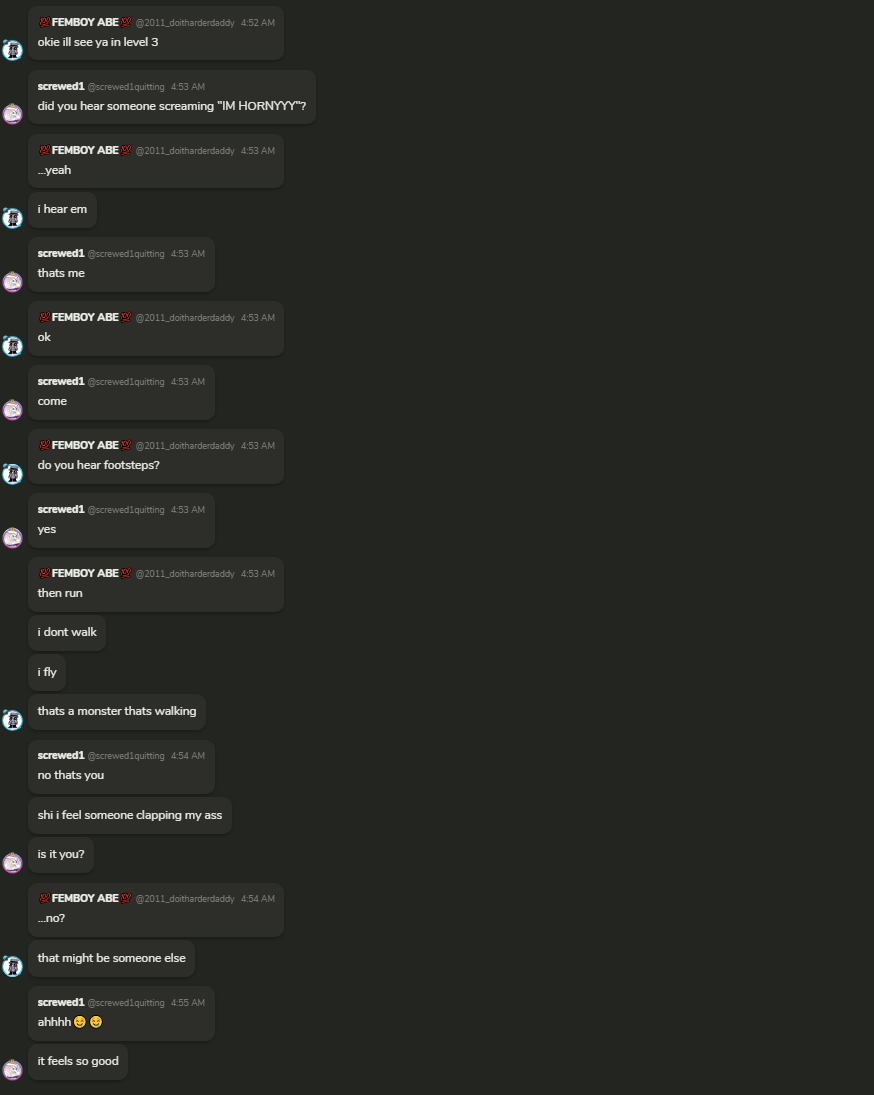Image resolution: width=874 pixels, height=1095 pixels.
Task: Click the avatar beside the "ok" message
Action: [13, 345]
